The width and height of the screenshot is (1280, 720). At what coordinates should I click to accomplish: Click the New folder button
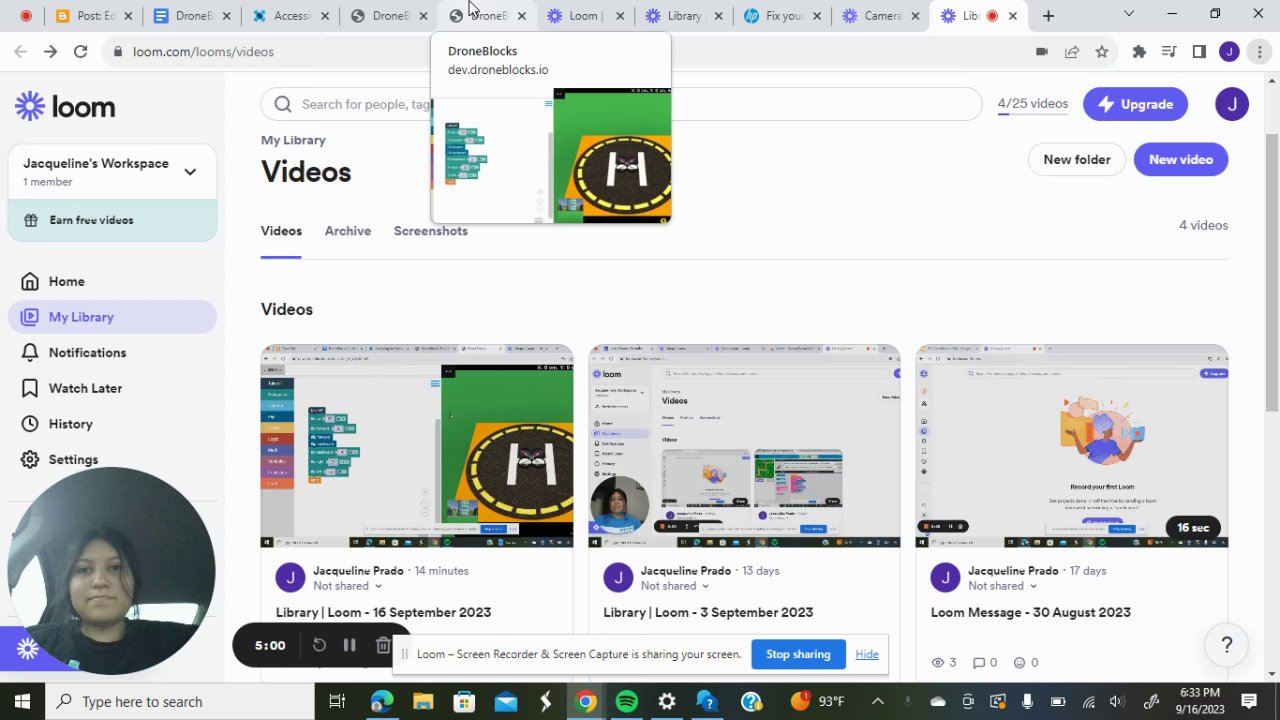[x=1077, y=159]
